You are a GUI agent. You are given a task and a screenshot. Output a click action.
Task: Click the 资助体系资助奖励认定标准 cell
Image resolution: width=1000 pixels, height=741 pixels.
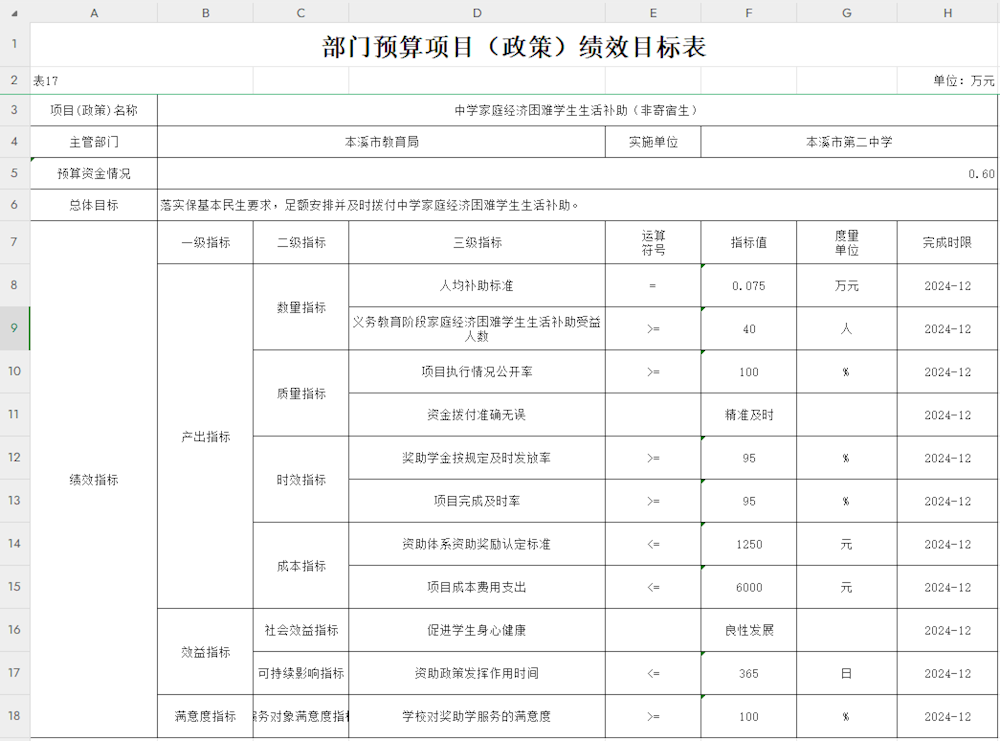pos(477,544)
